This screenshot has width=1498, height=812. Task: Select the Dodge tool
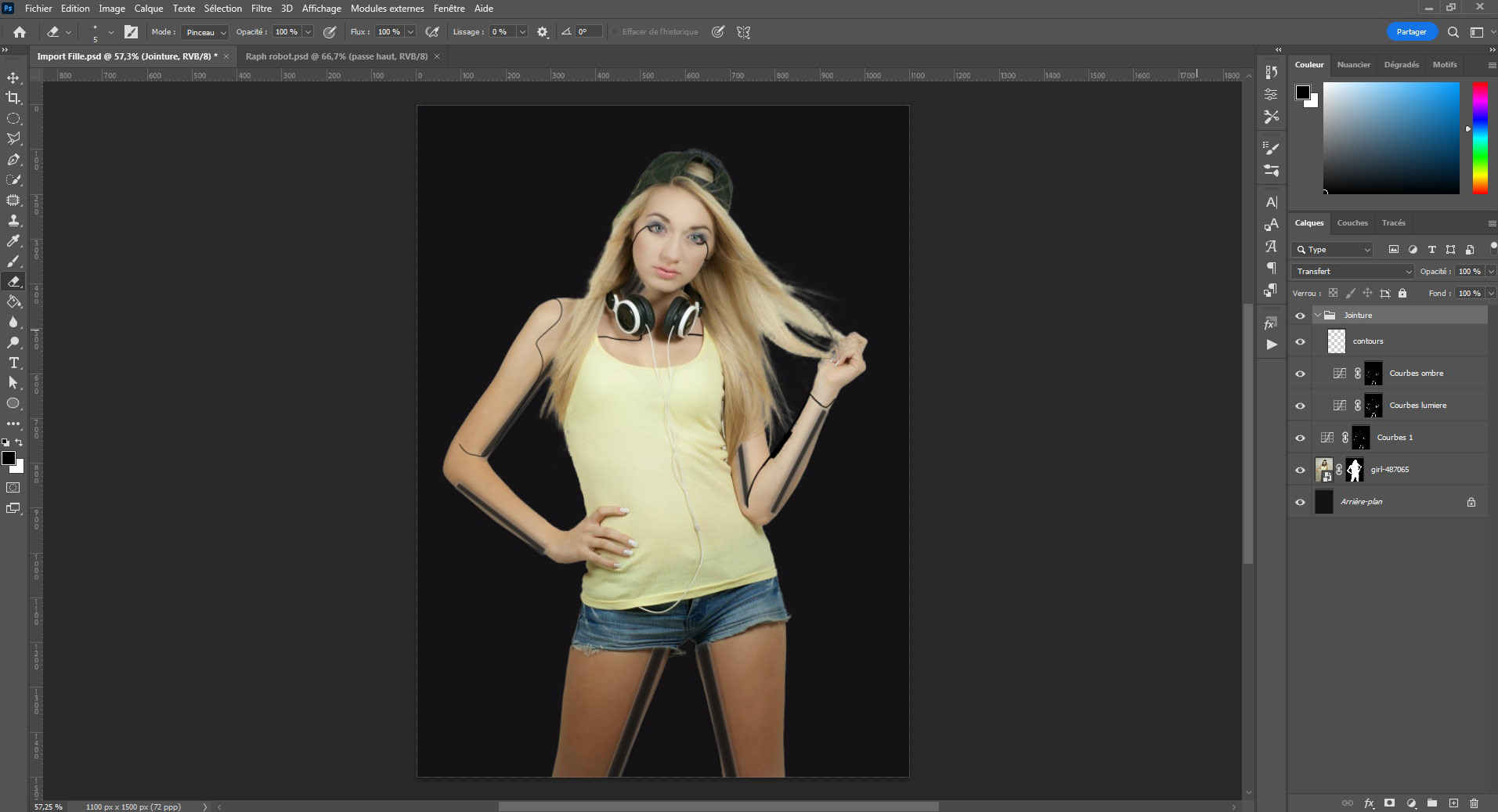(x=13, y=343)
